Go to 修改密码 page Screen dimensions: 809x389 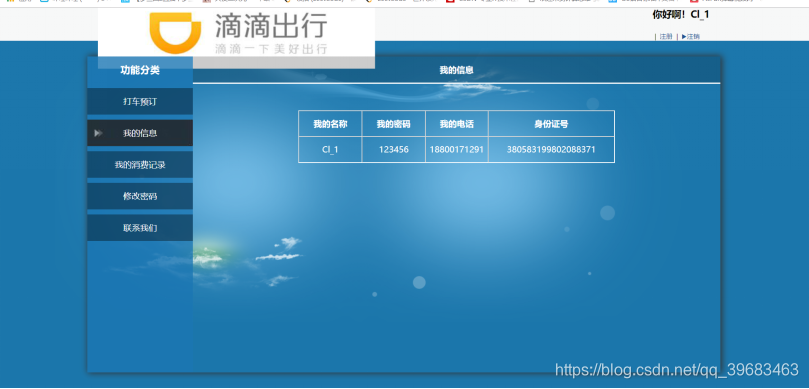point(140,197)
